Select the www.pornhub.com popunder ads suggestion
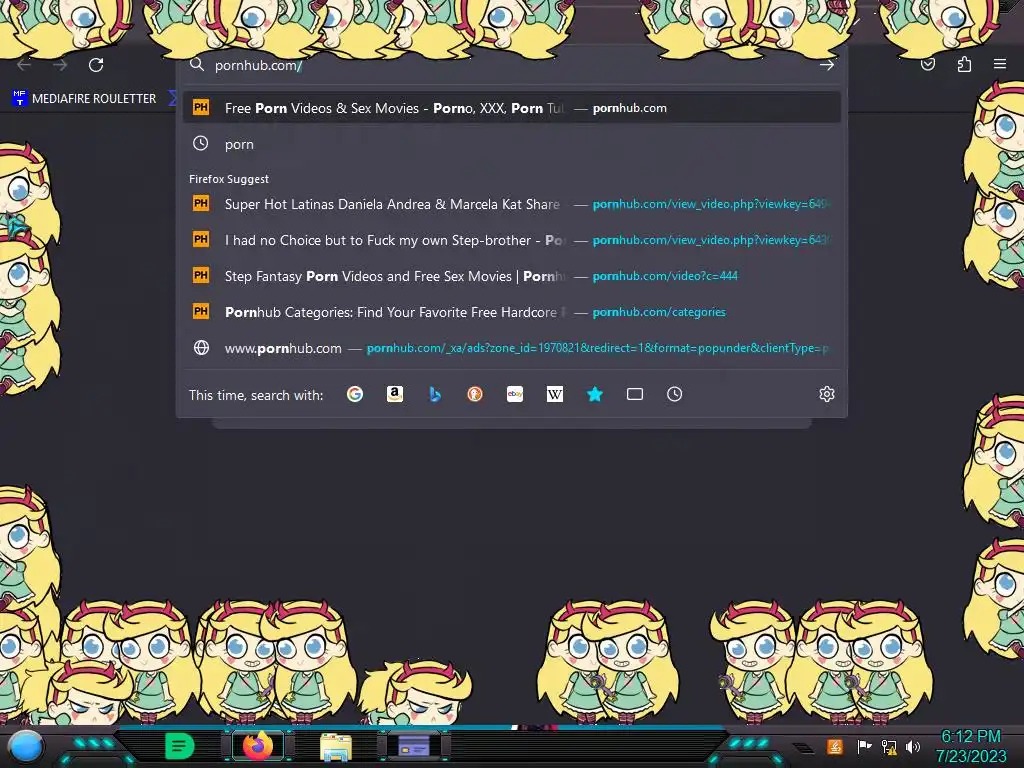The width and height of the screenshot is (1024, 768). (x=511, y=347)
